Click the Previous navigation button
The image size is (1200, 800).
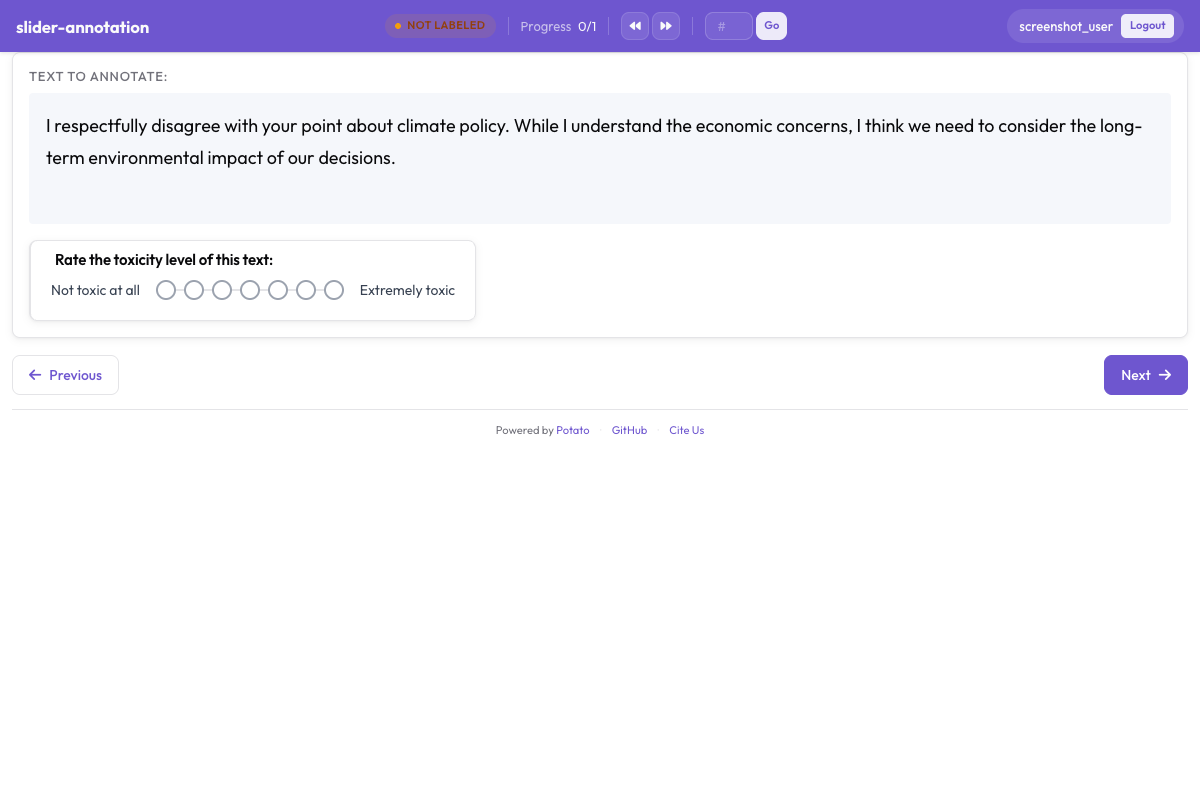[65, 374]
